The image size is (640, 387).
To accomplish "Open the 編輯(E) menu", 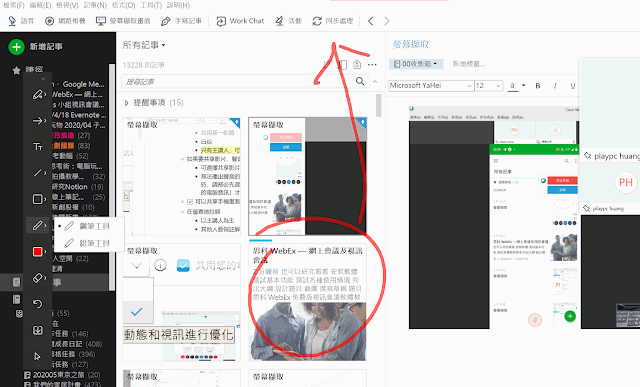I will tap(40, 5).
